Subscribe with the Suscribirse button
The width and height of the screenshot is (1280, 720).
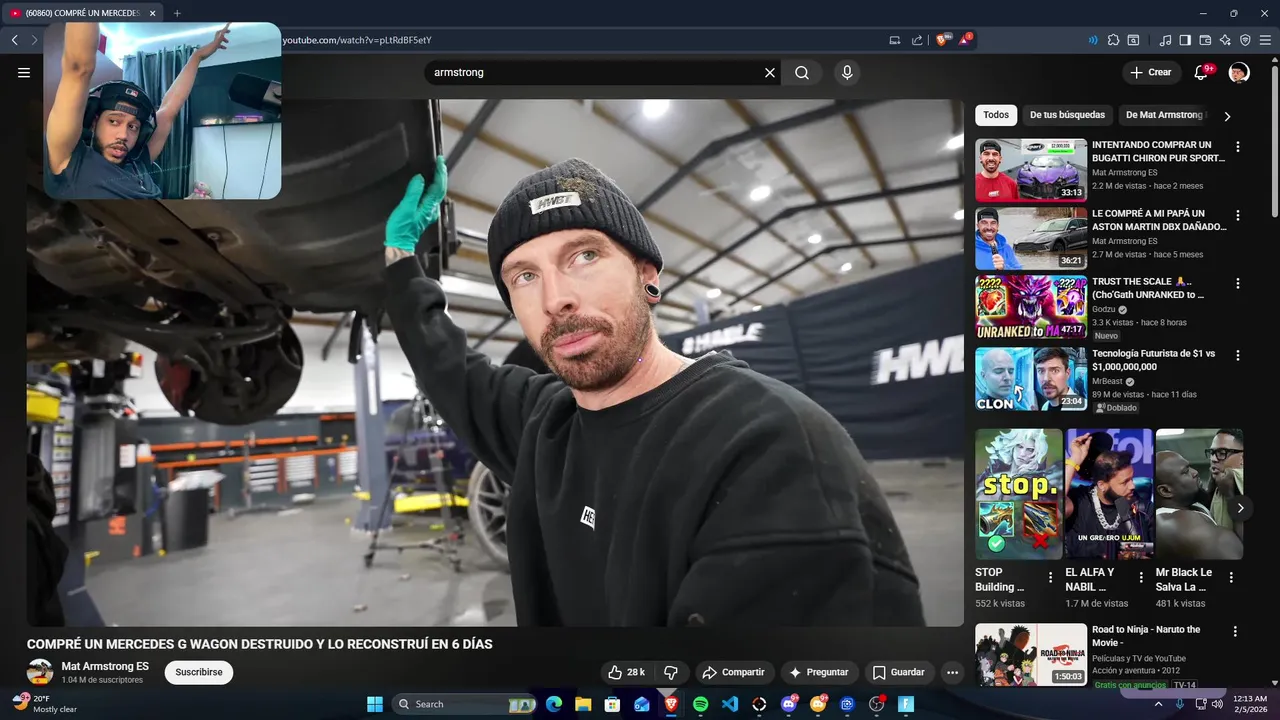tap(199, 672)
